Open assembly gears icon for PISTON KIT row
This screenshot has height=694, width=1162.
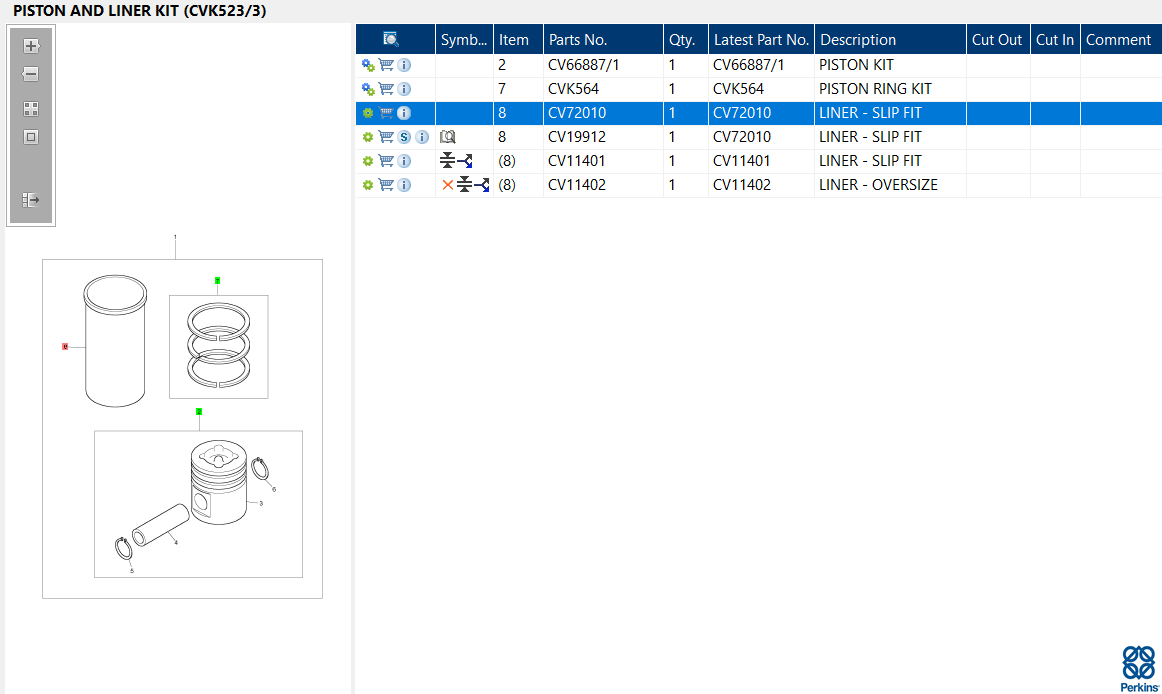[368, 65]
